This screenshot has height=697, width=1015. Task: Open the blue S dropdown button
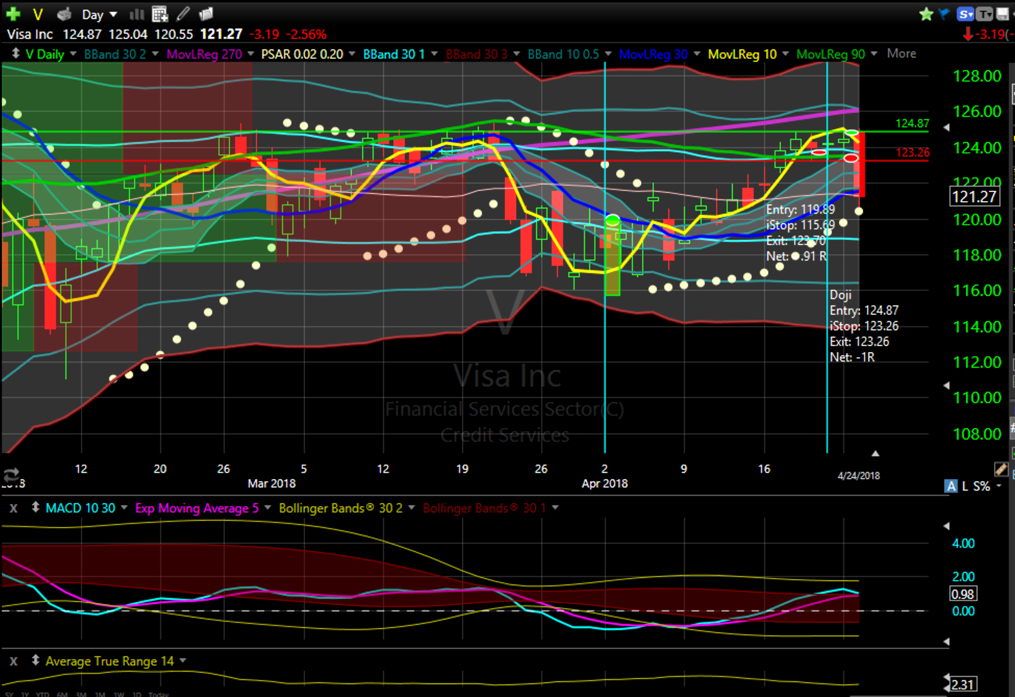pos(965,14)
